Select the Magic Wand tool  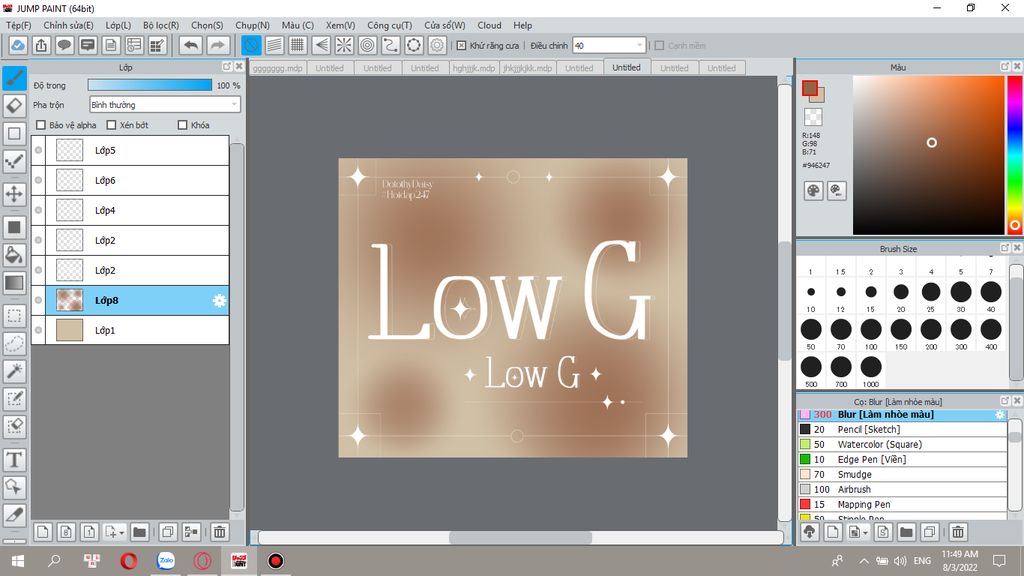tap(14, 371)
